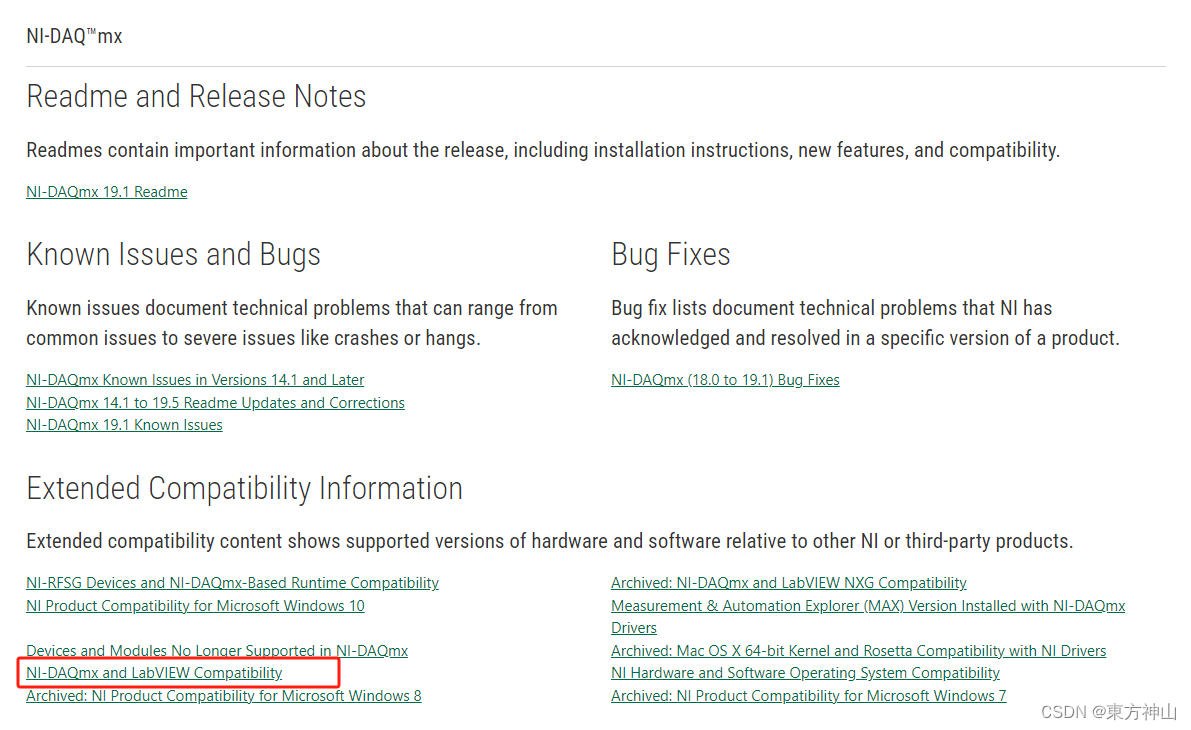
Task: Open the NI-DAQmx 19.1 Readme link
Action: [106, 192]
